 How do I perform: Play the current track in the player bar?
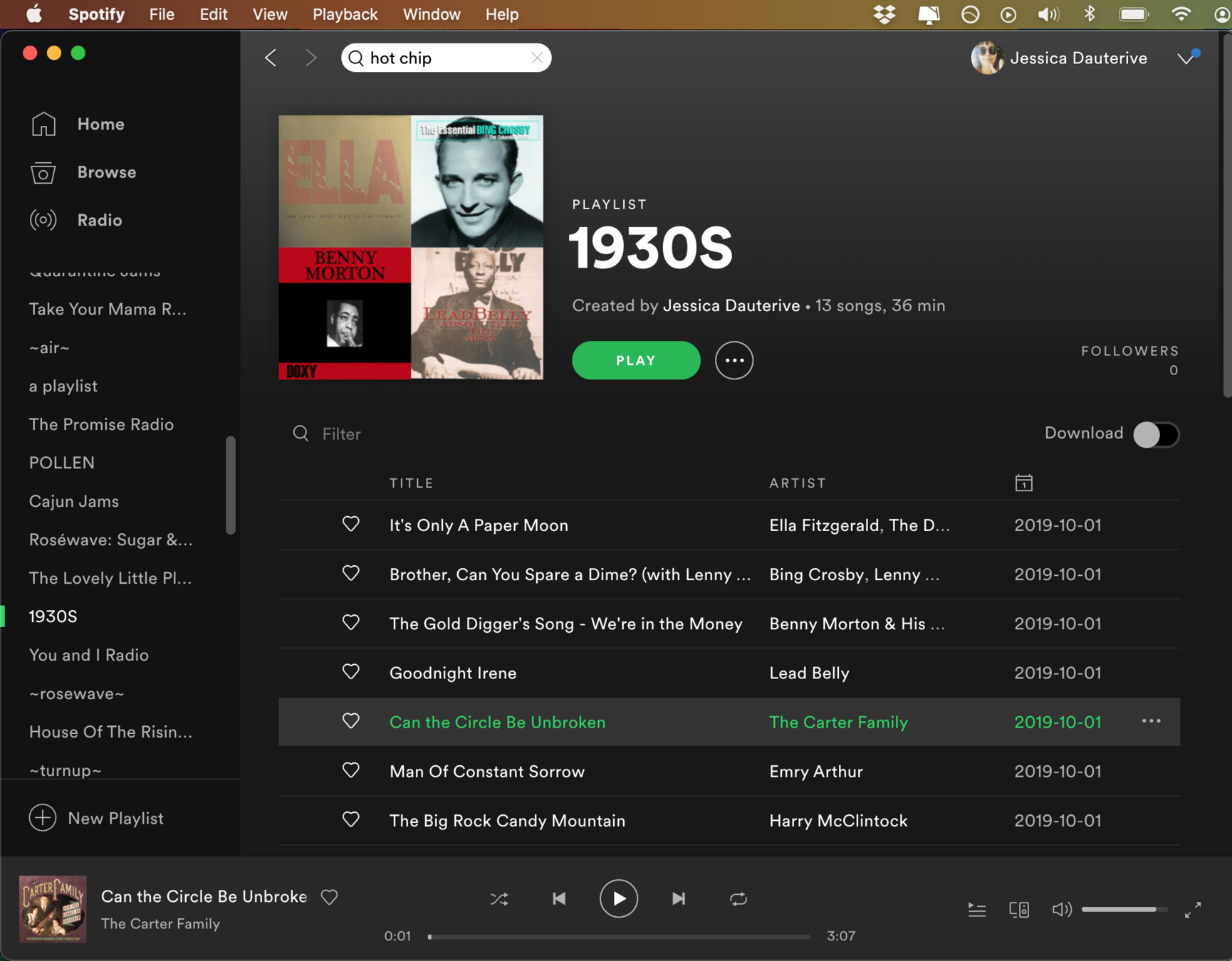point(619,898)
